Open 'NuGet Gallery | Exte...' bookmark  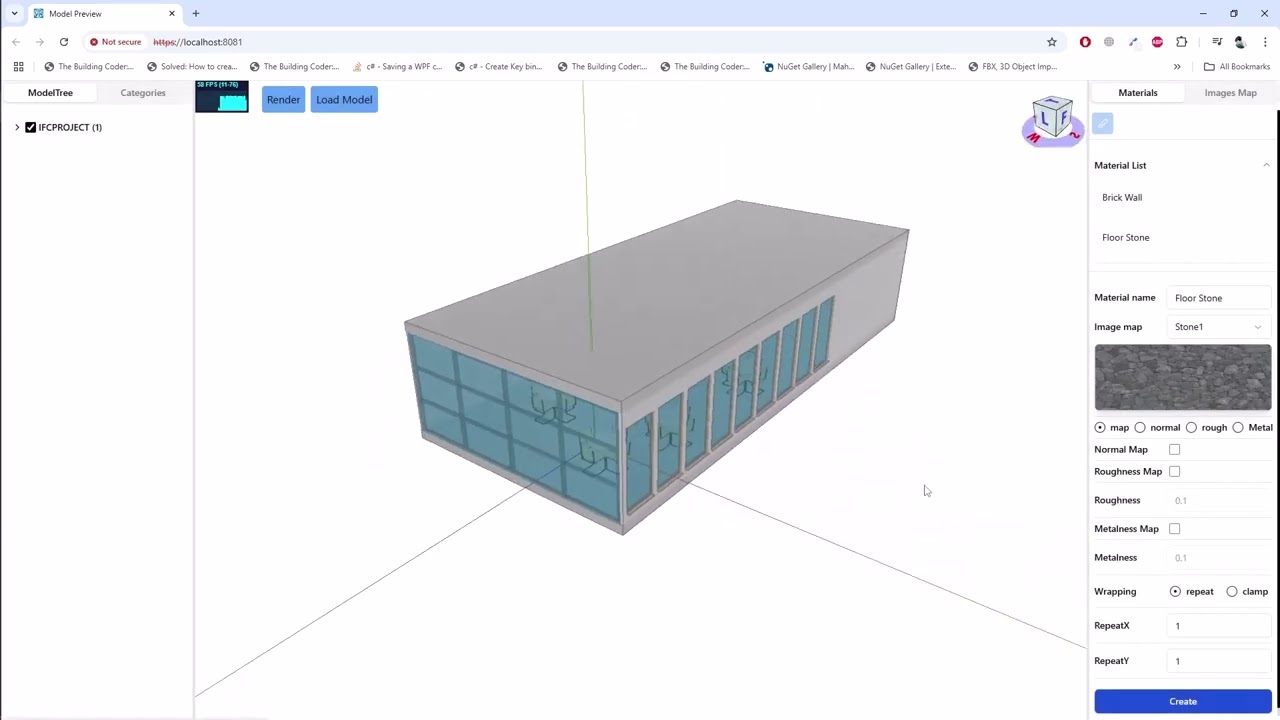tap(910, 67)
